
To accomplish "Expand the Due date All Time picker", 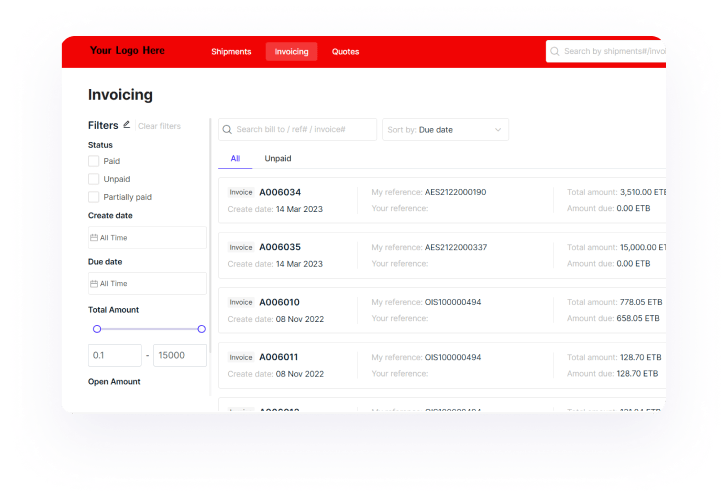I will (x=147, y=284).
